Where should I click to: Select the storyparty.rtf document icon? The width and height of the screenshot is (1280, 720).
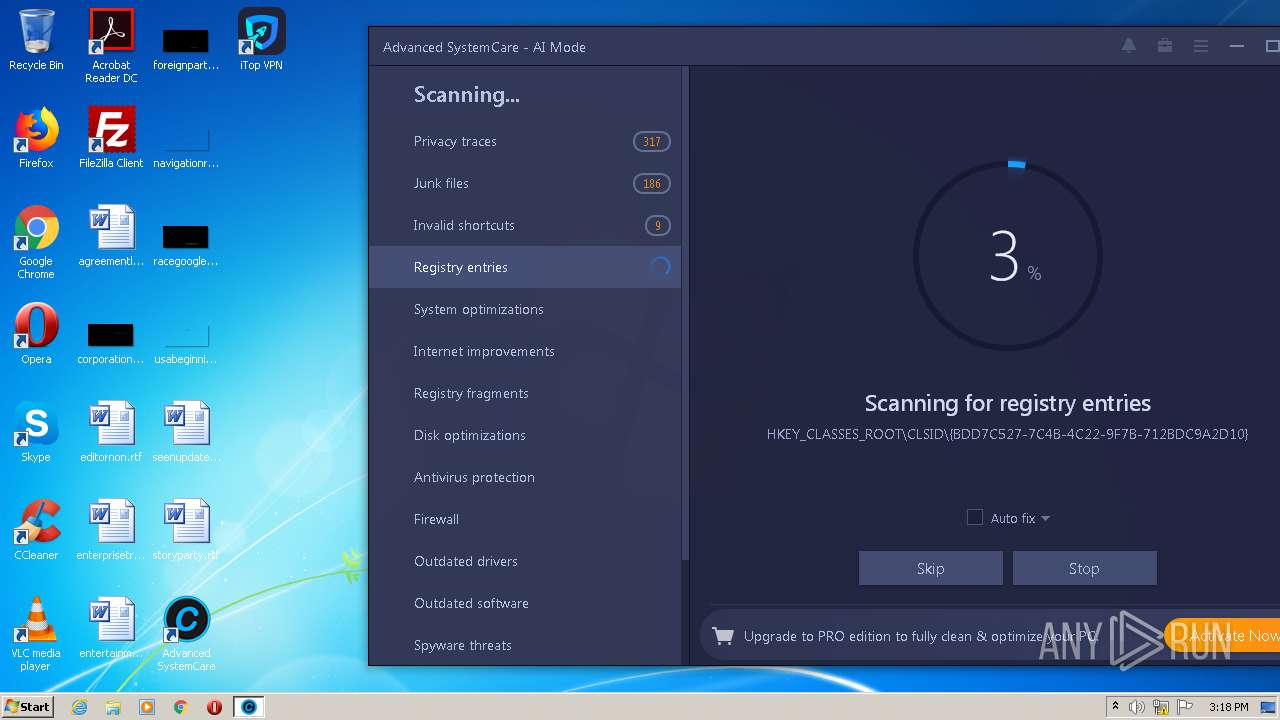186,530
